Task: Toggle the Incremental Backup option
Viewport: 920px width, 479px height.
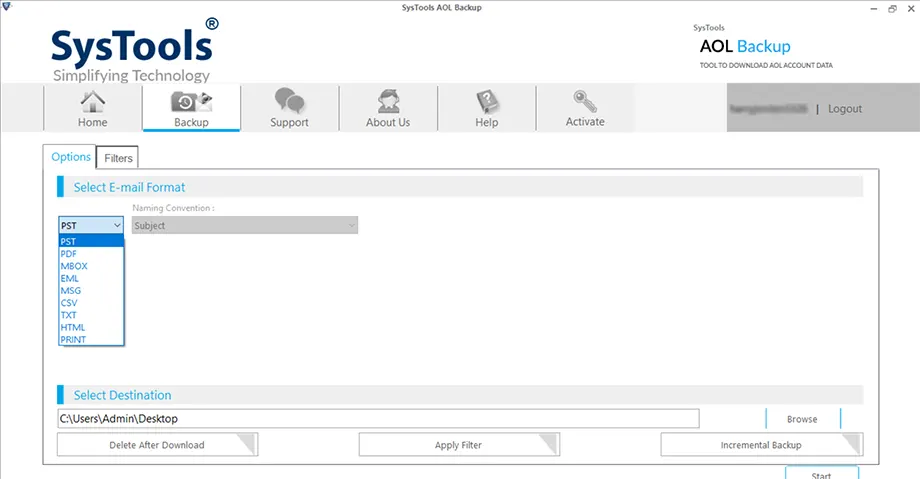Action: click(762, 445)
